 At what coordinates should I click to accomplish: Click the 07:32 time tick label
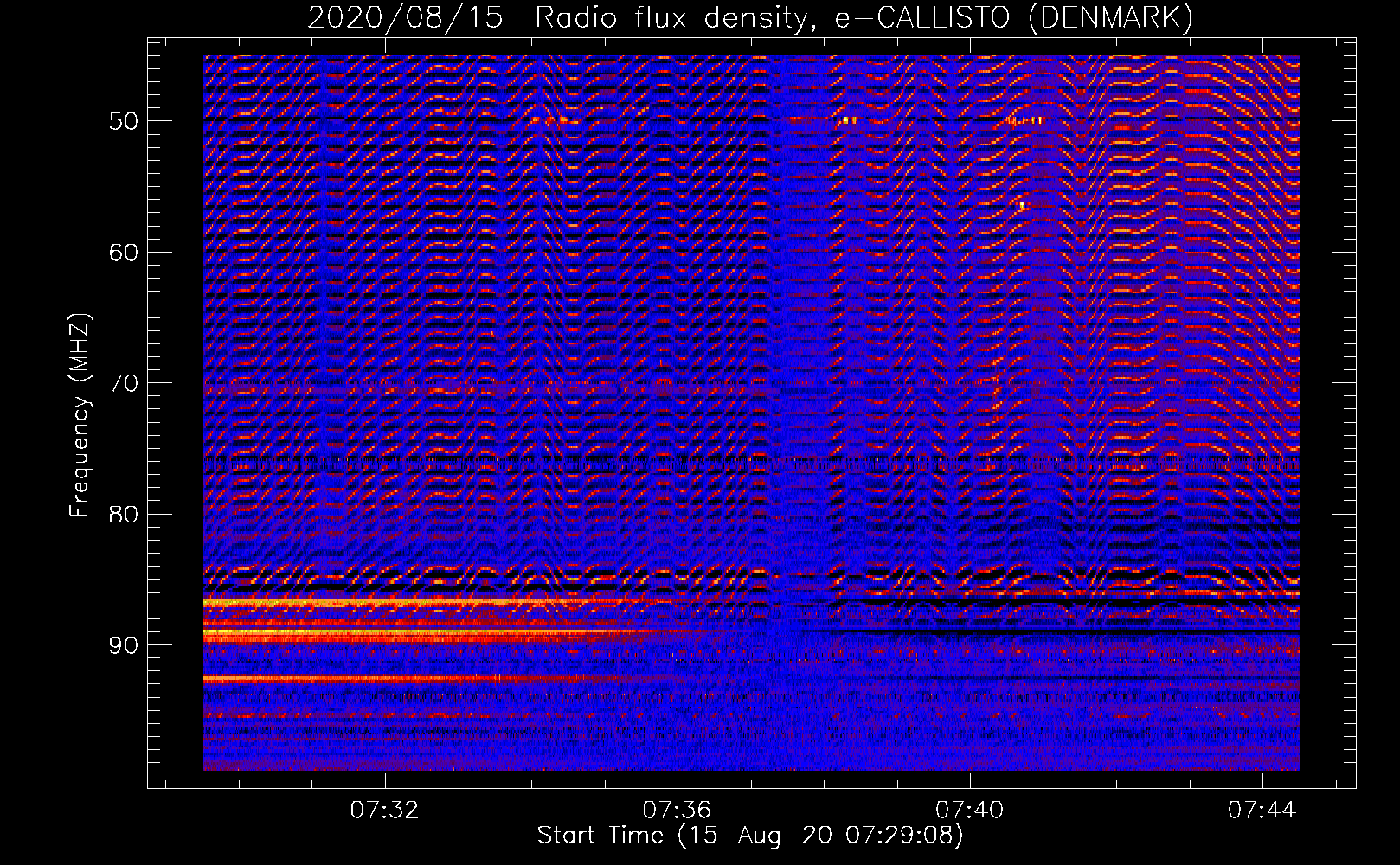(x=384, y=810)
